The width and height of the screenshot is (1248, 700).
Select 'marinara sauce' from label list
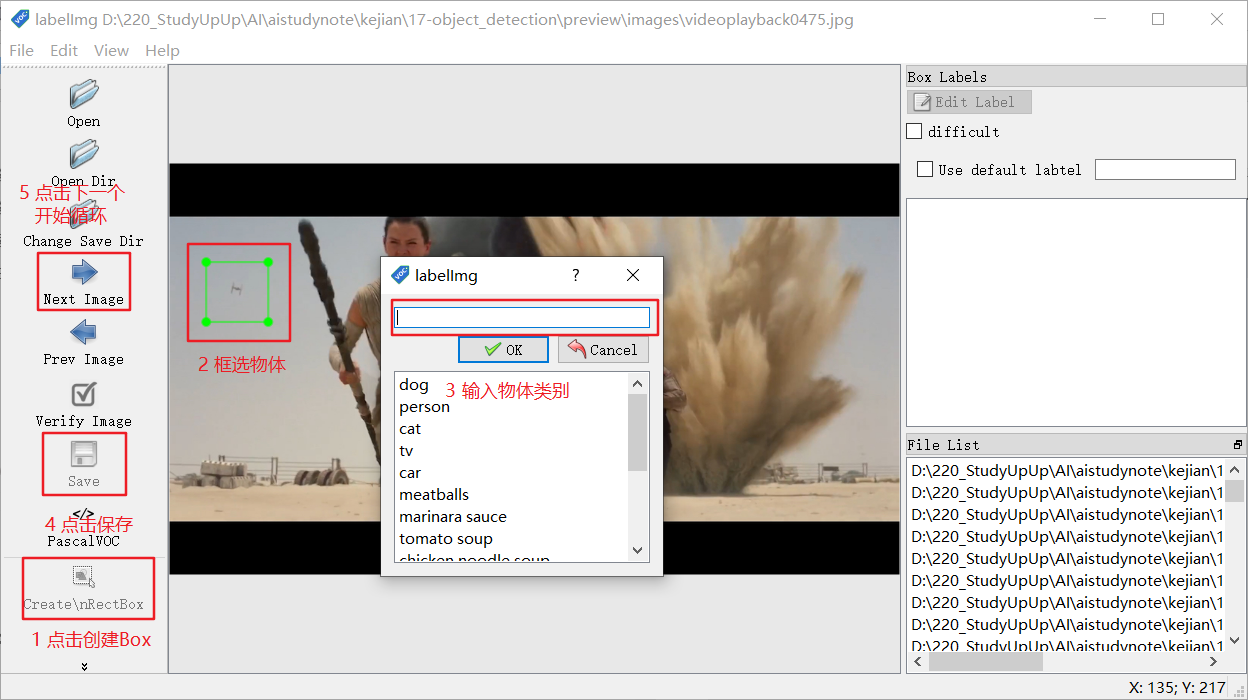pyautogui.click(x=453, y=517)
